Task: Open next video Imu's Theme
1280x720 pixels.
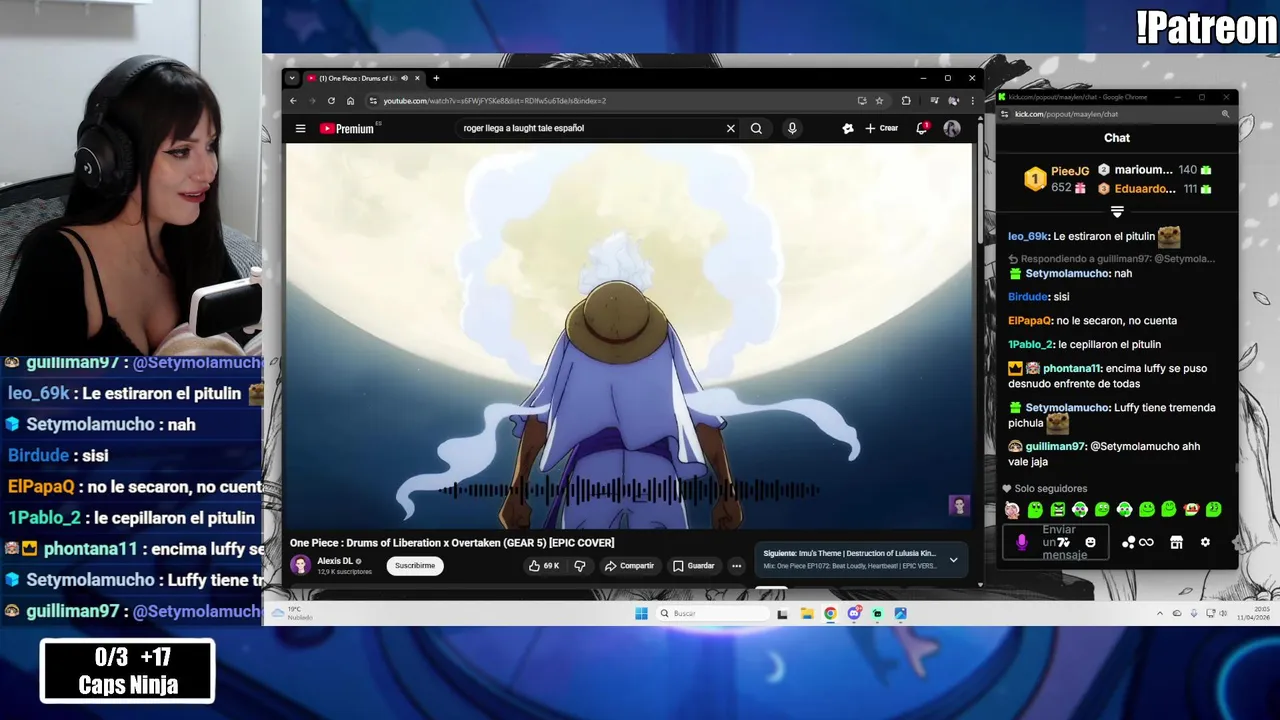Action: [x=850, y=553]
